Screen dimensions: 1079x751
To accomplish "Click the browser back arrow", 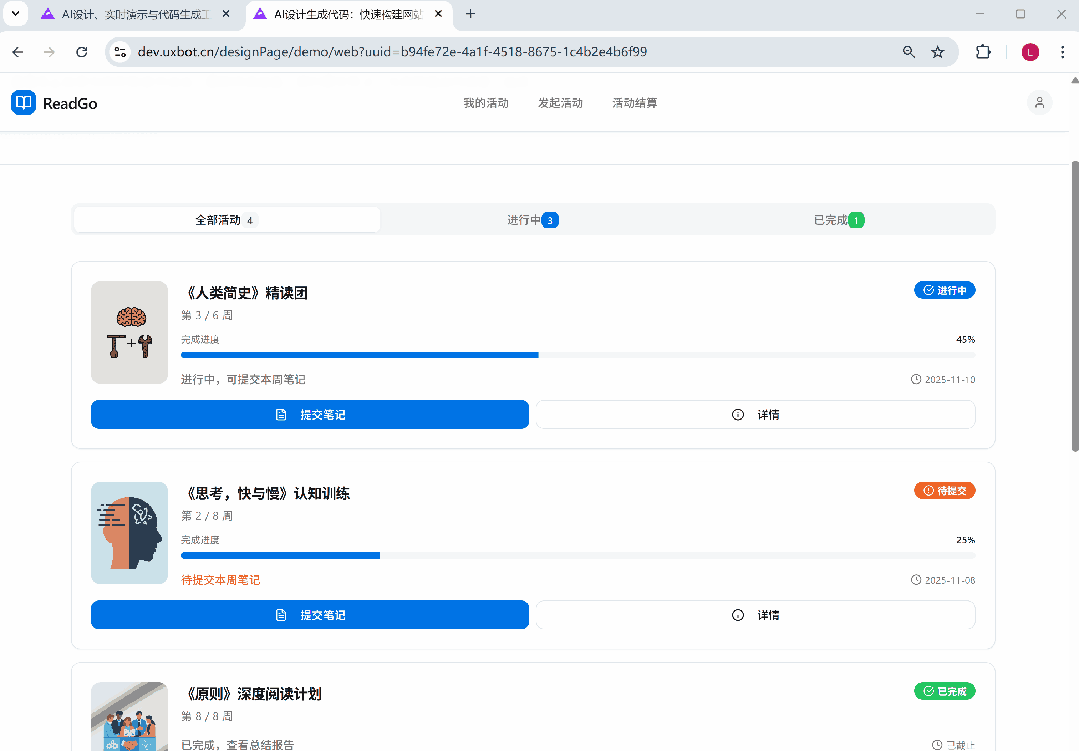I will (18, 52).
